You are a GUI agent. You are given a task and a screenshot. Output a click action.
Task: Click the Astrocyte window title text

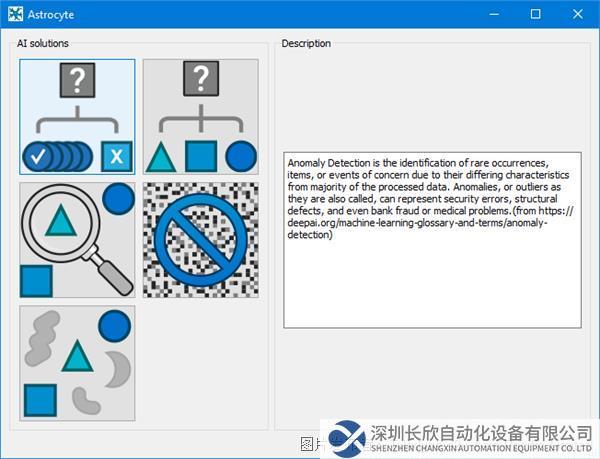[x=51, y=15]
